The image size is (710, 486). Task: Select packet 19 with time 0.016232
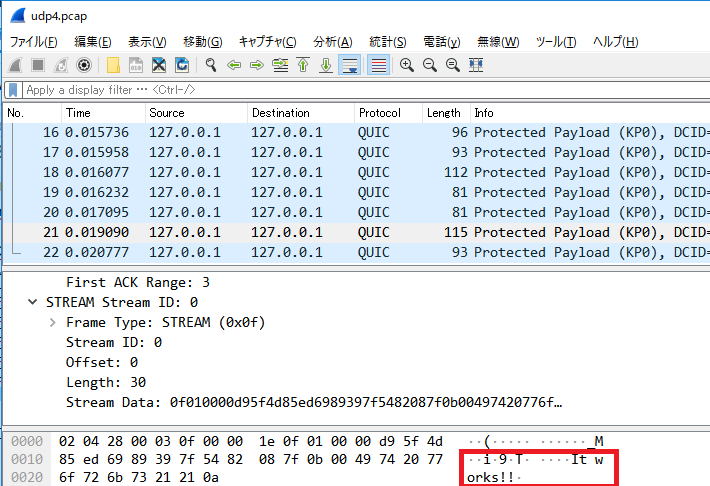[357, 192]
